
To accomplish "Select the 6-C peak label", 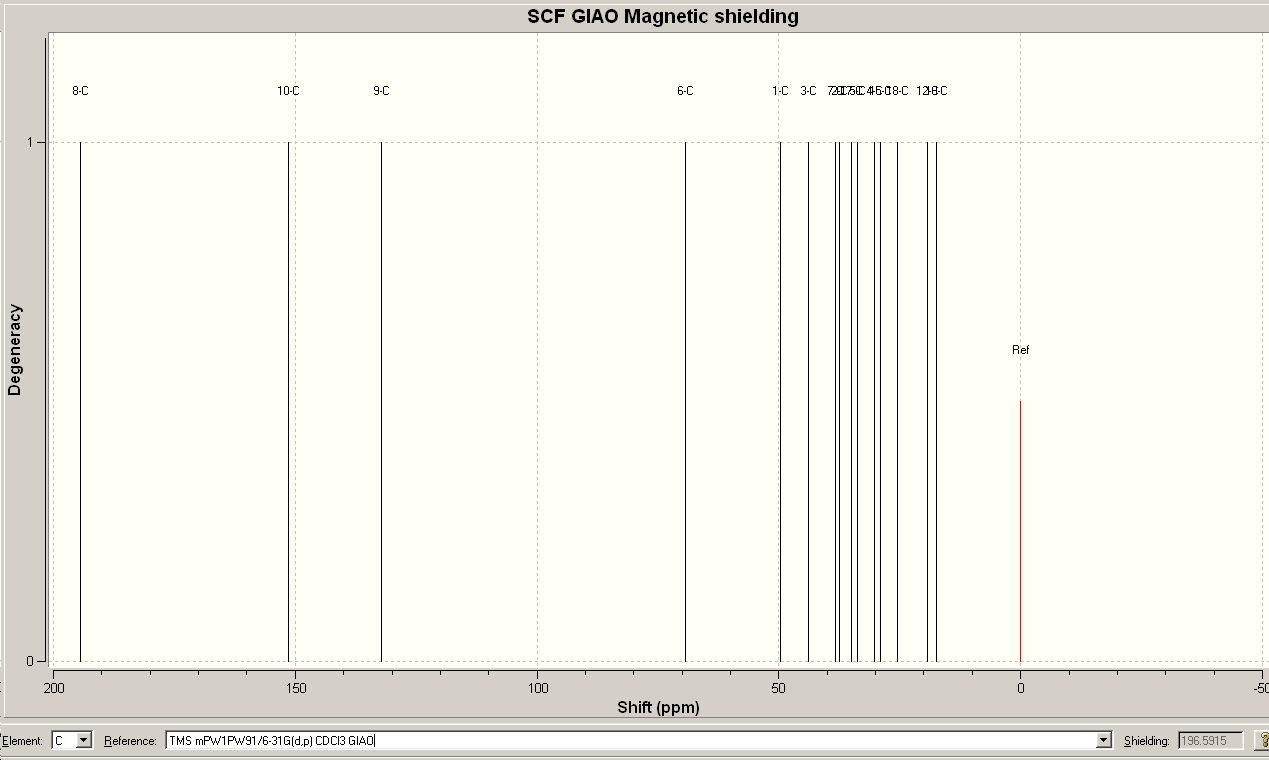I will point(685,91).
